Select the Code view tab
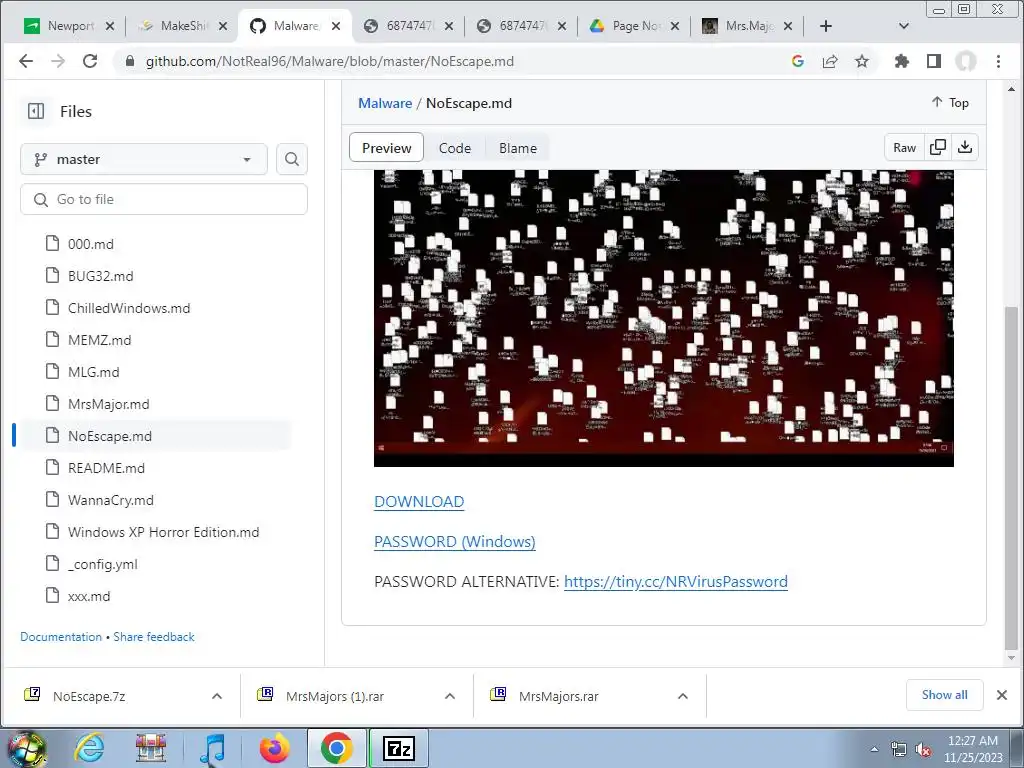The image size is (1024, 768). pyautogui.click(x=455, y=148)
